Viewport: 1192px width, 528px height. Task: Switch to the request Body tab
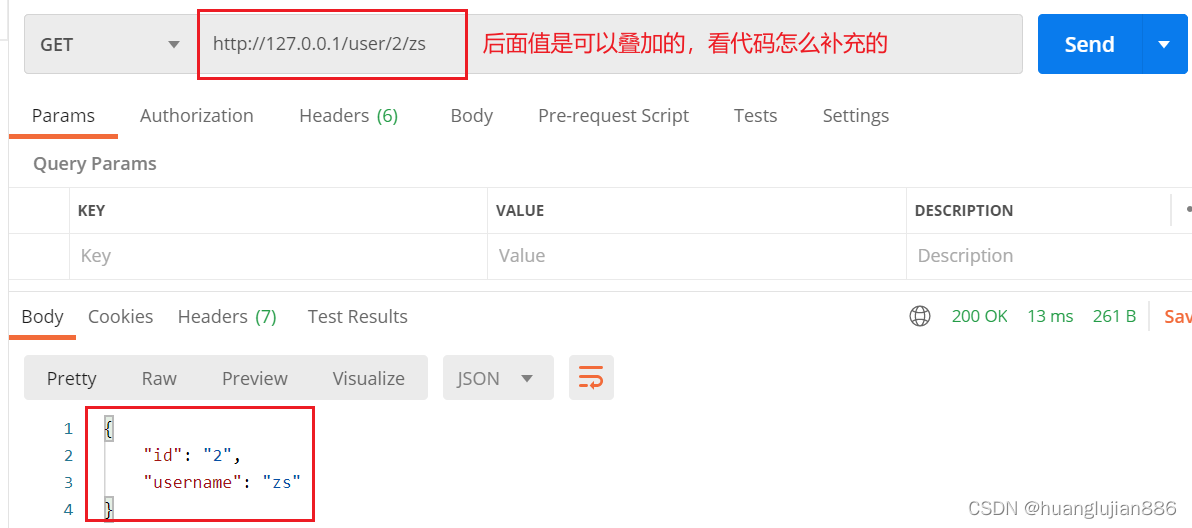(x=471, y=115)
